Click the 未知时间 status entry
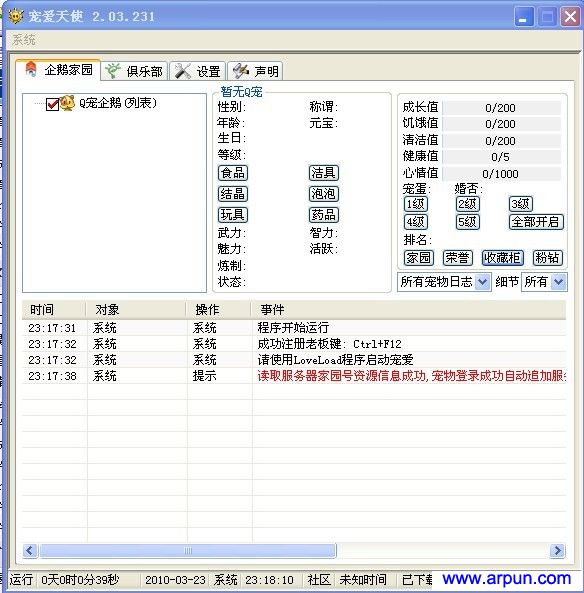The image size is (584, 593). 362,579
